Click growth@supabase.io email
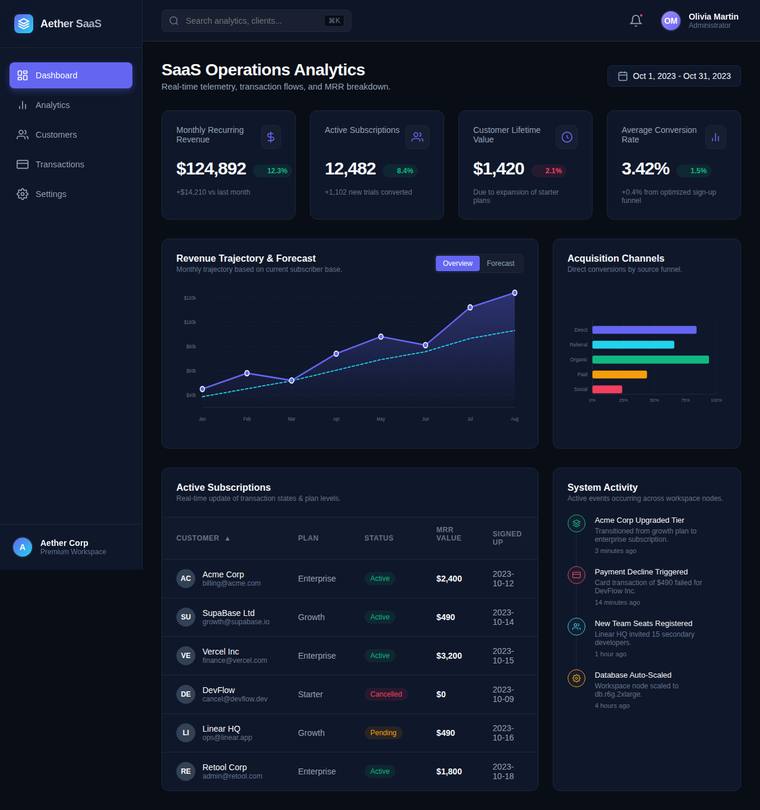 [236, 622]
